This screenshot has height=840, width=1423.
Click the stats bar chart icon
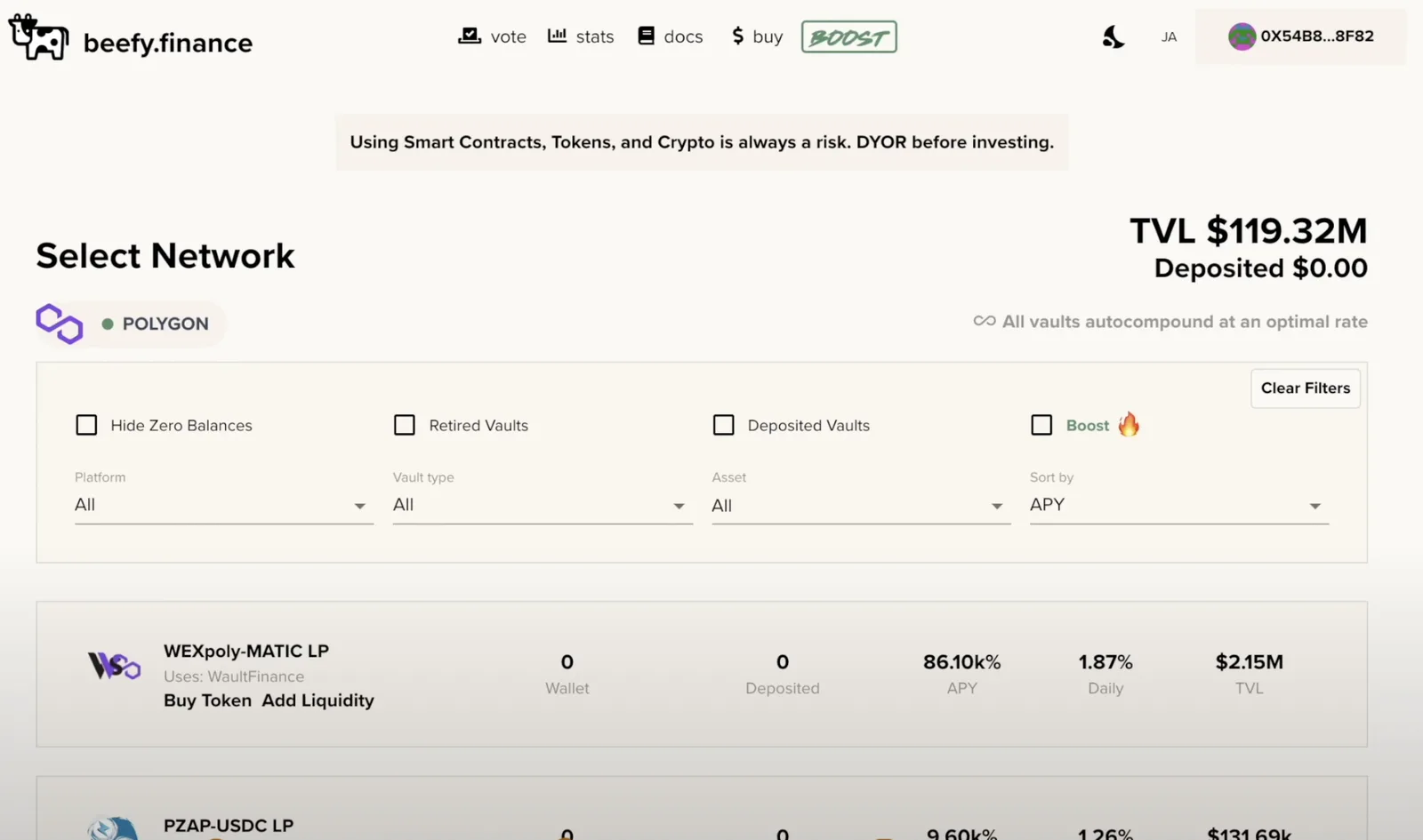point(557,36)
